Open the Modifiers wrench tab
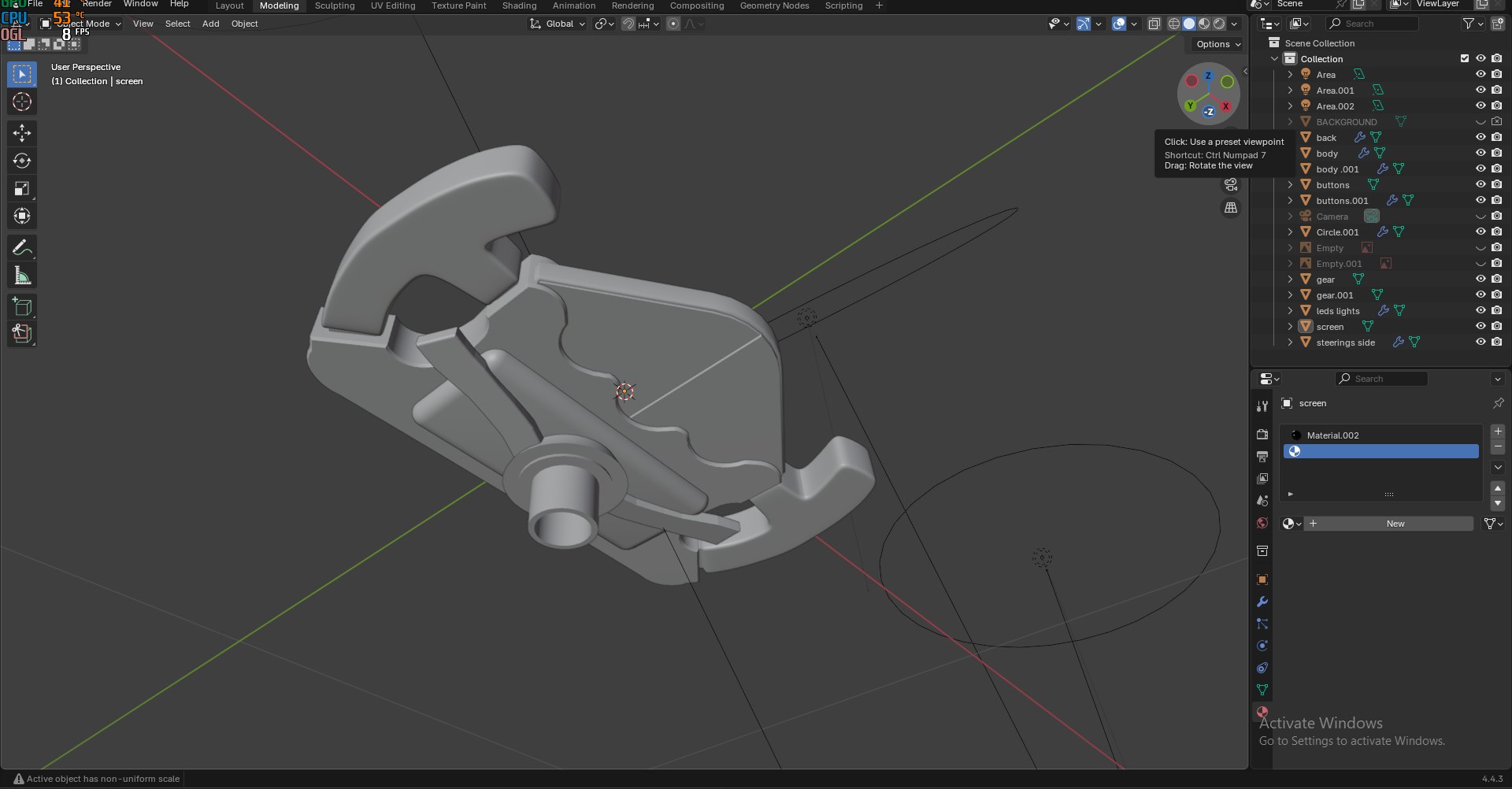1512x789 pixels. [x=1262, y=602]
